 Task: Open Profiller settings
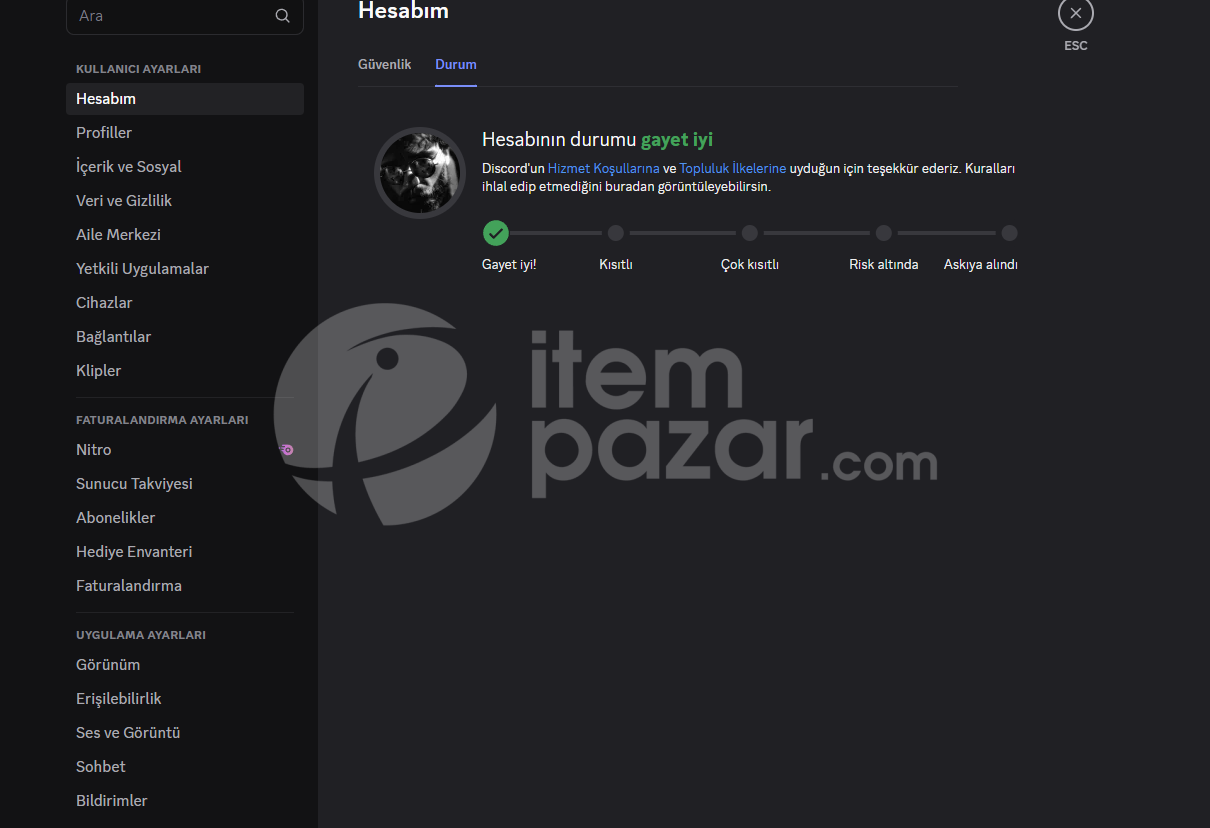[x=185, y=133]
